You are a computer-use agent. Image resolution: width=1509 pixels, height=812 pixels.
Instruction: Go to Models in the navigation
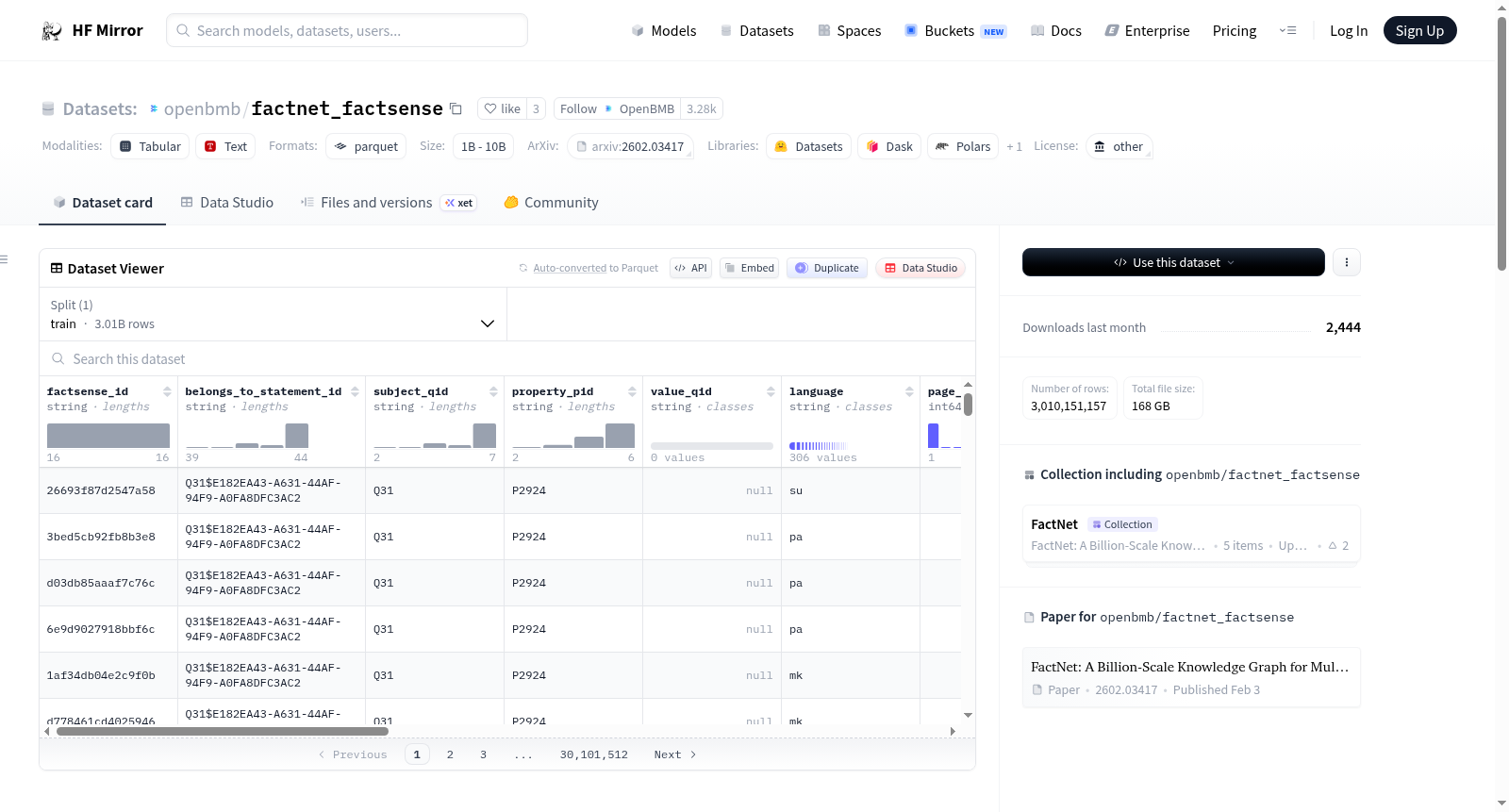[x=664, y=31]
